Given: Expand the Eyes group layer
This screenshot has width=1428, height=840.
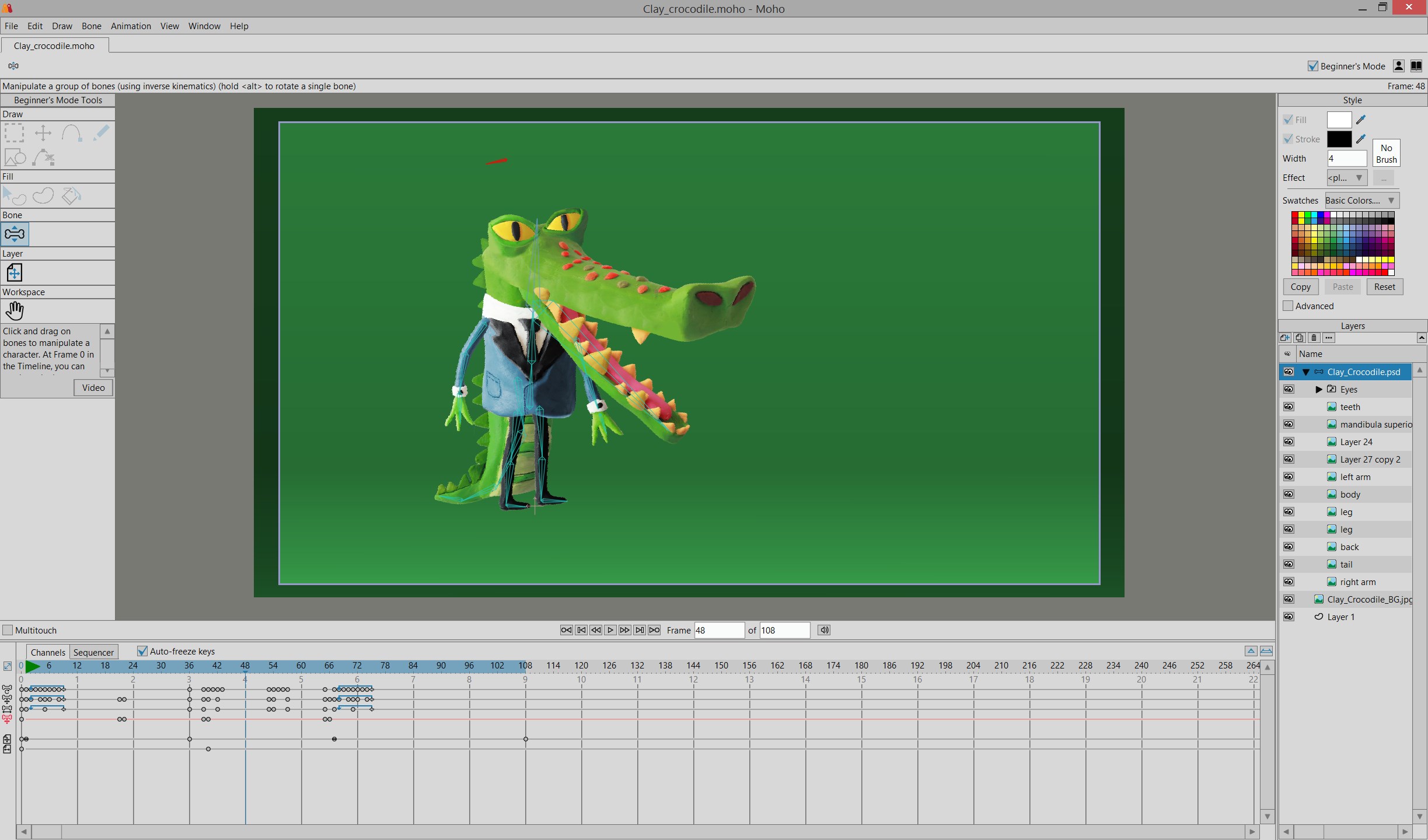Looking at the screenshot, I should [x=1319, y=390].
